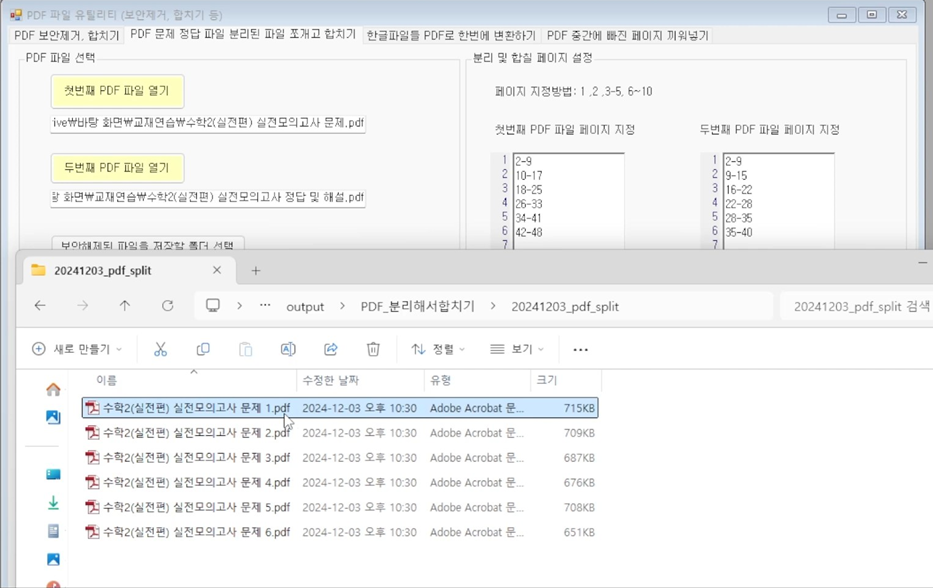Go up one folder with Up arrow
933x588 pixels.
coord(125,306)
